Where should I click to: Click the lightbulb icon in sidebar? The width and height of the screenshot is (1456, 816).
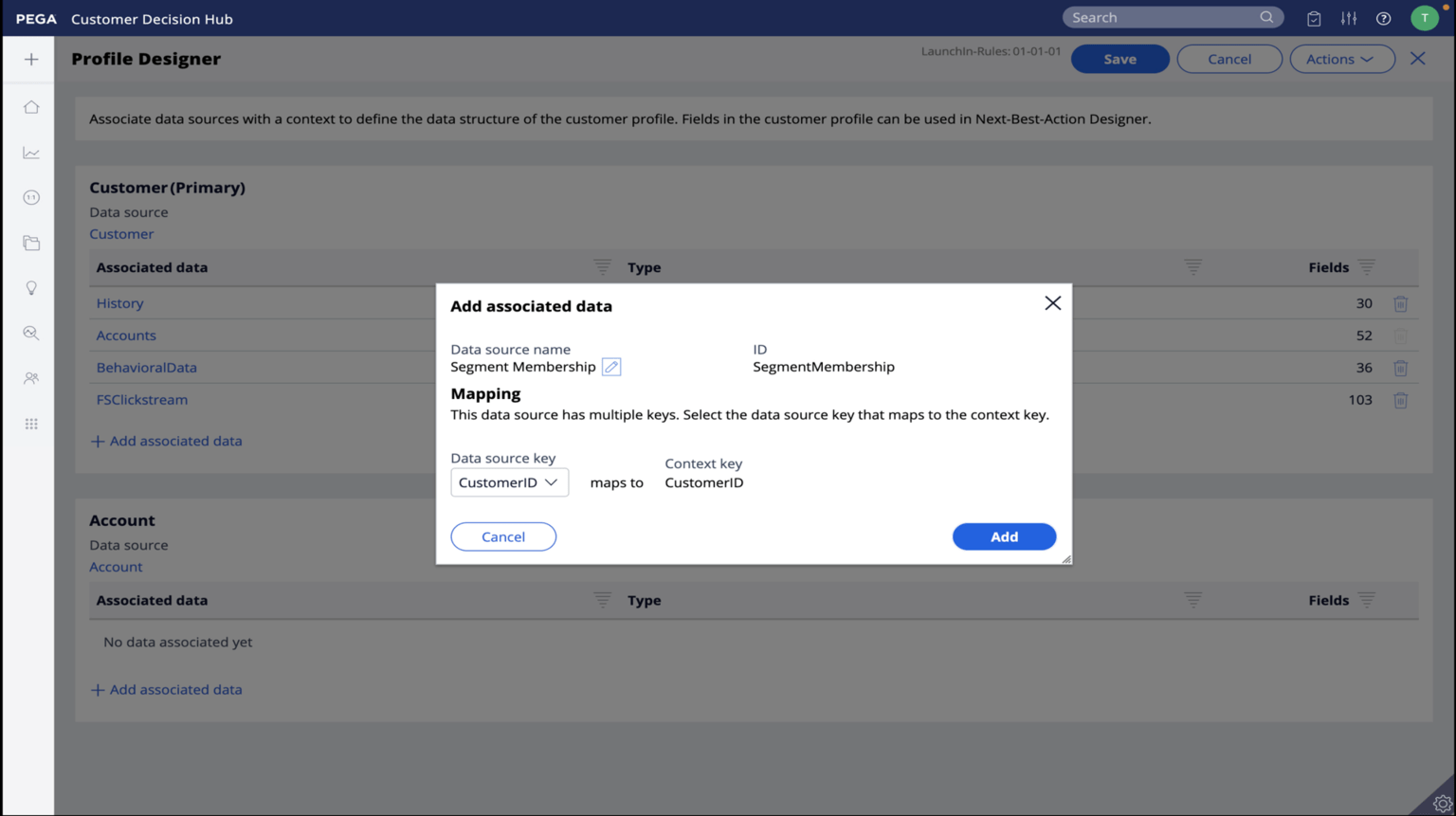click(31, 288)
